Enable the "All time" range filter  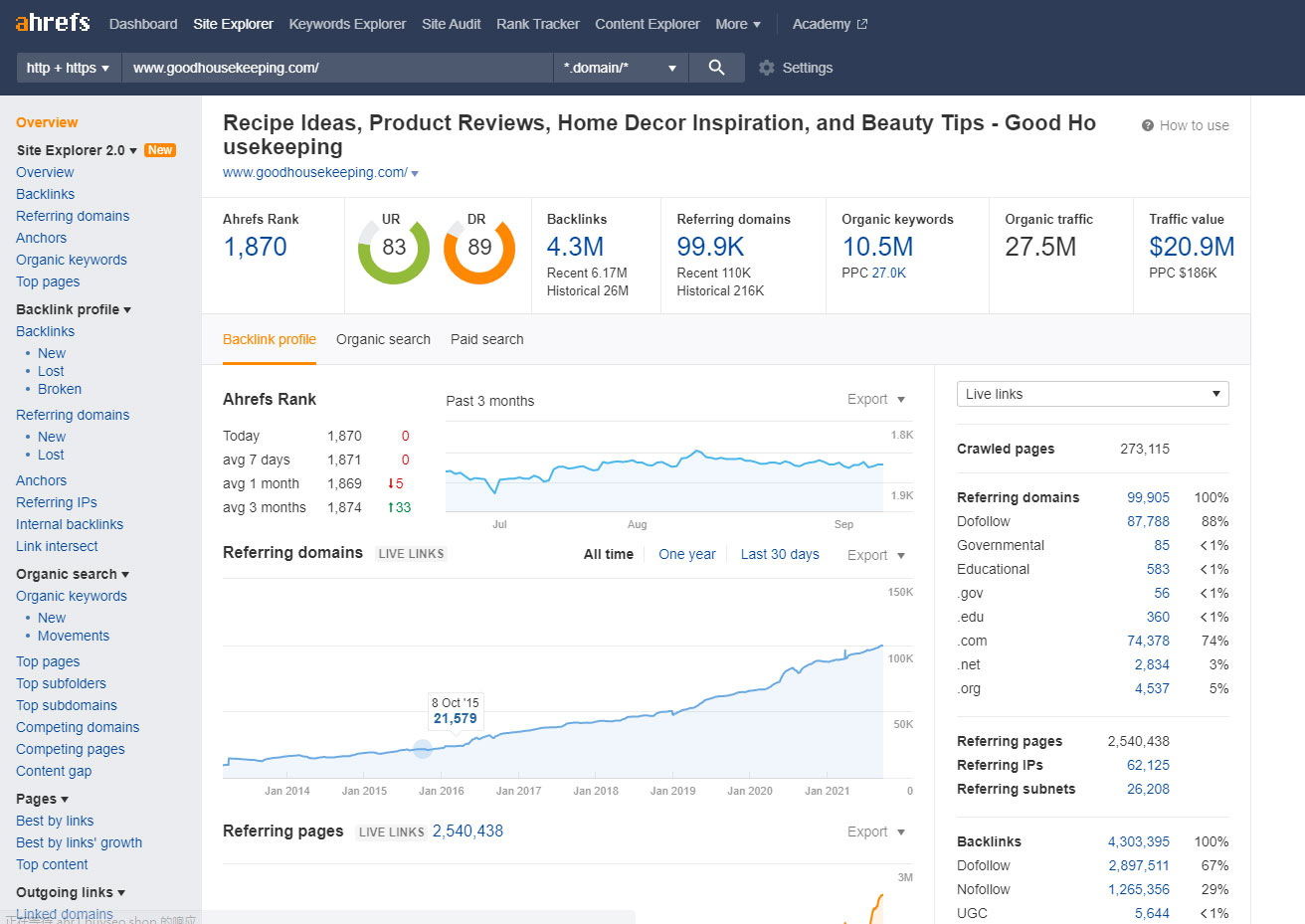[608, 554]
